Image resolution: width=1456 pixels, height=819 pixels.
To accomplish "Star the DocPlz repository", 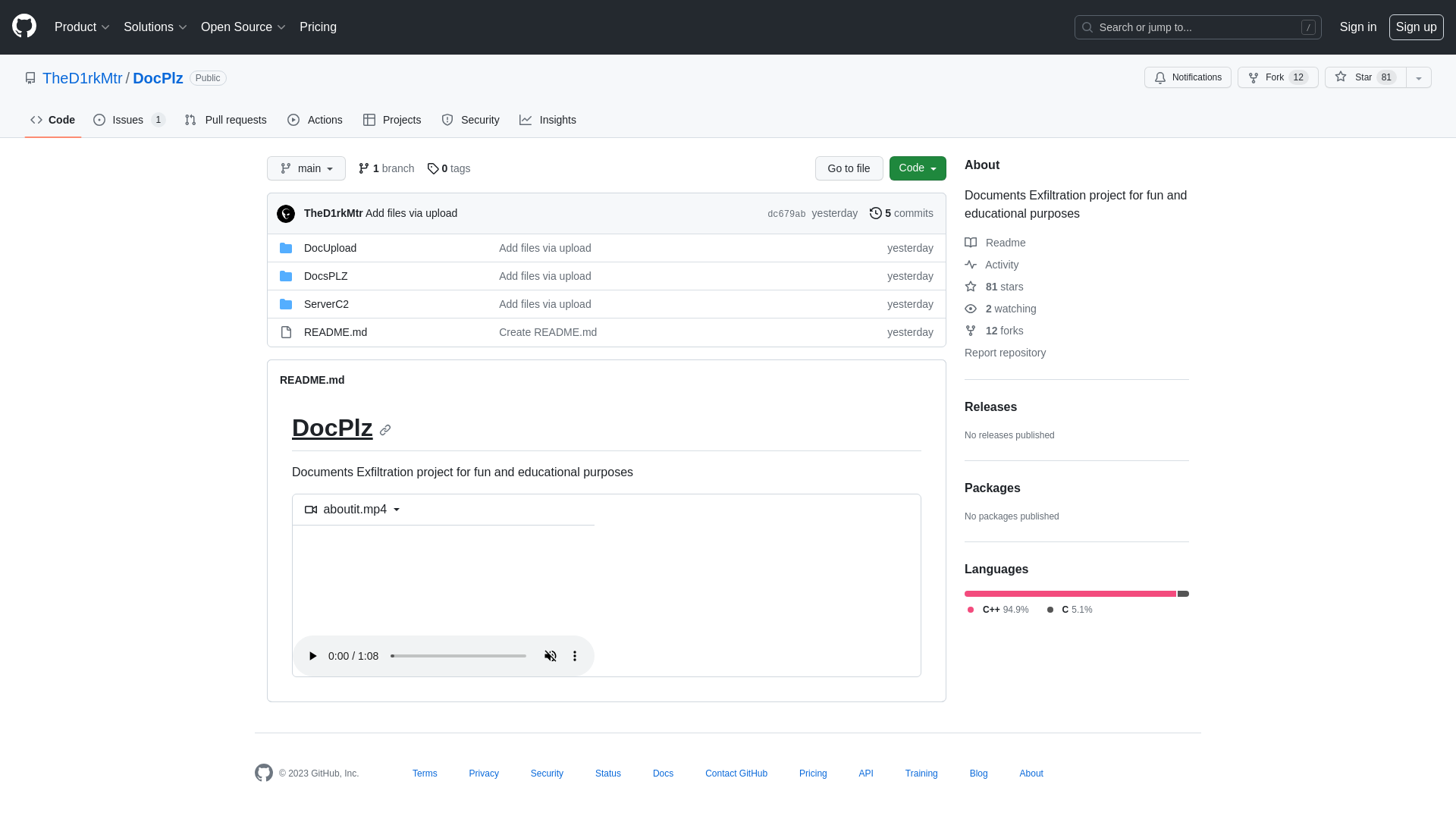I will pyautogui.click(x=1365, y=77).
